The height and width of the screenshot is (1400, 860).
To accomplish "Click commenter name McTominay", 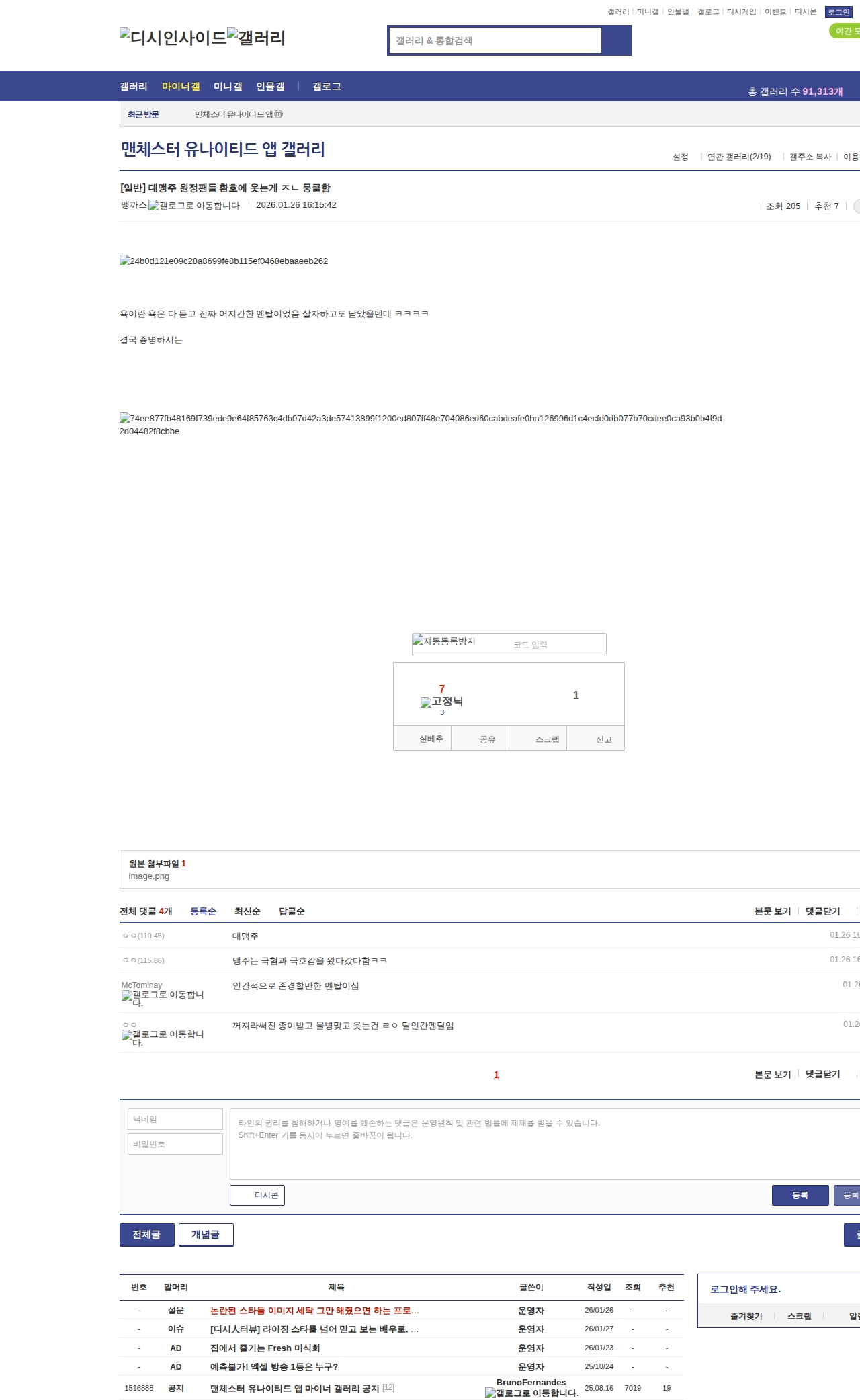I will (142, 985).
